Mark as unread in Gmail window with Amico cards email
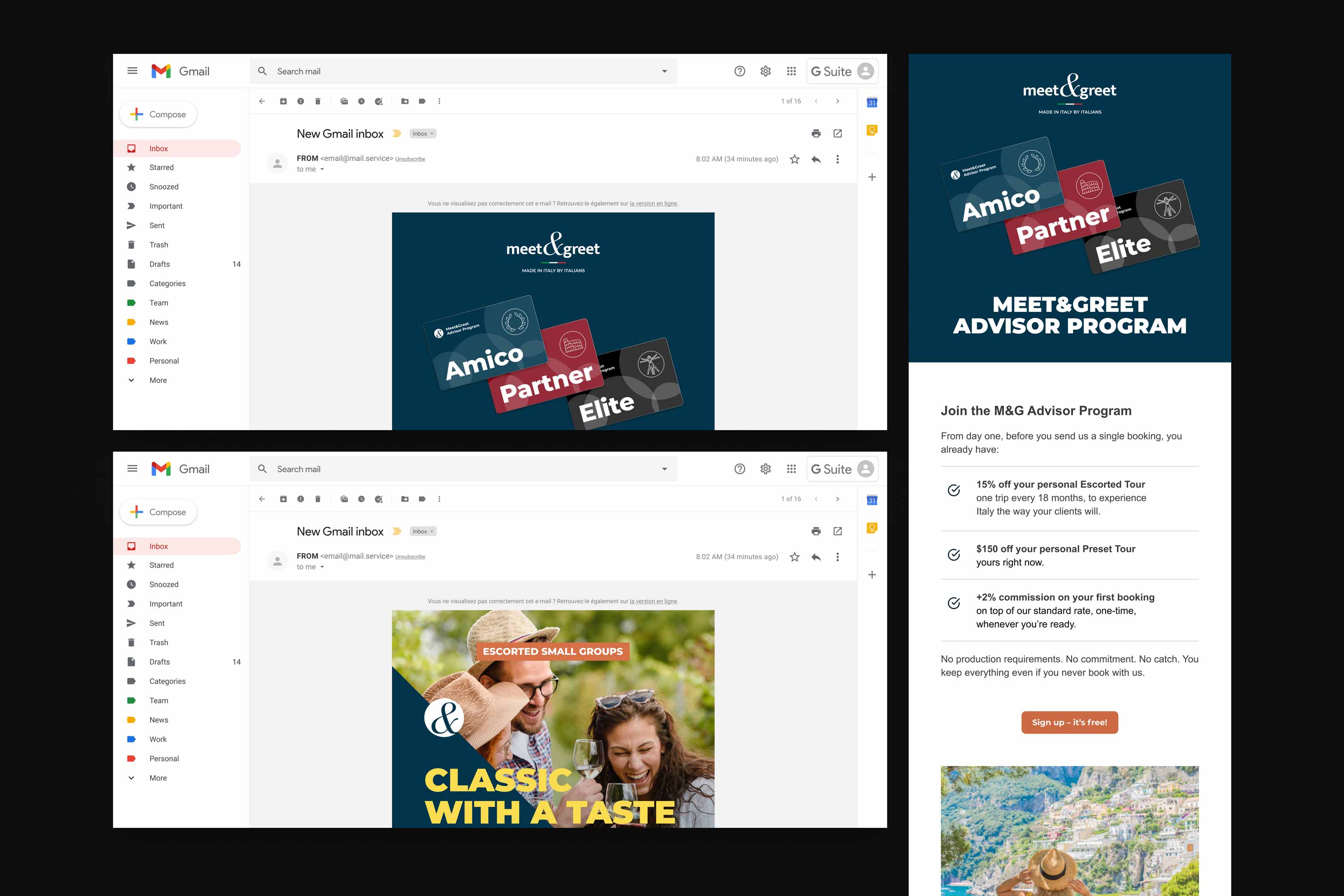 344,101
